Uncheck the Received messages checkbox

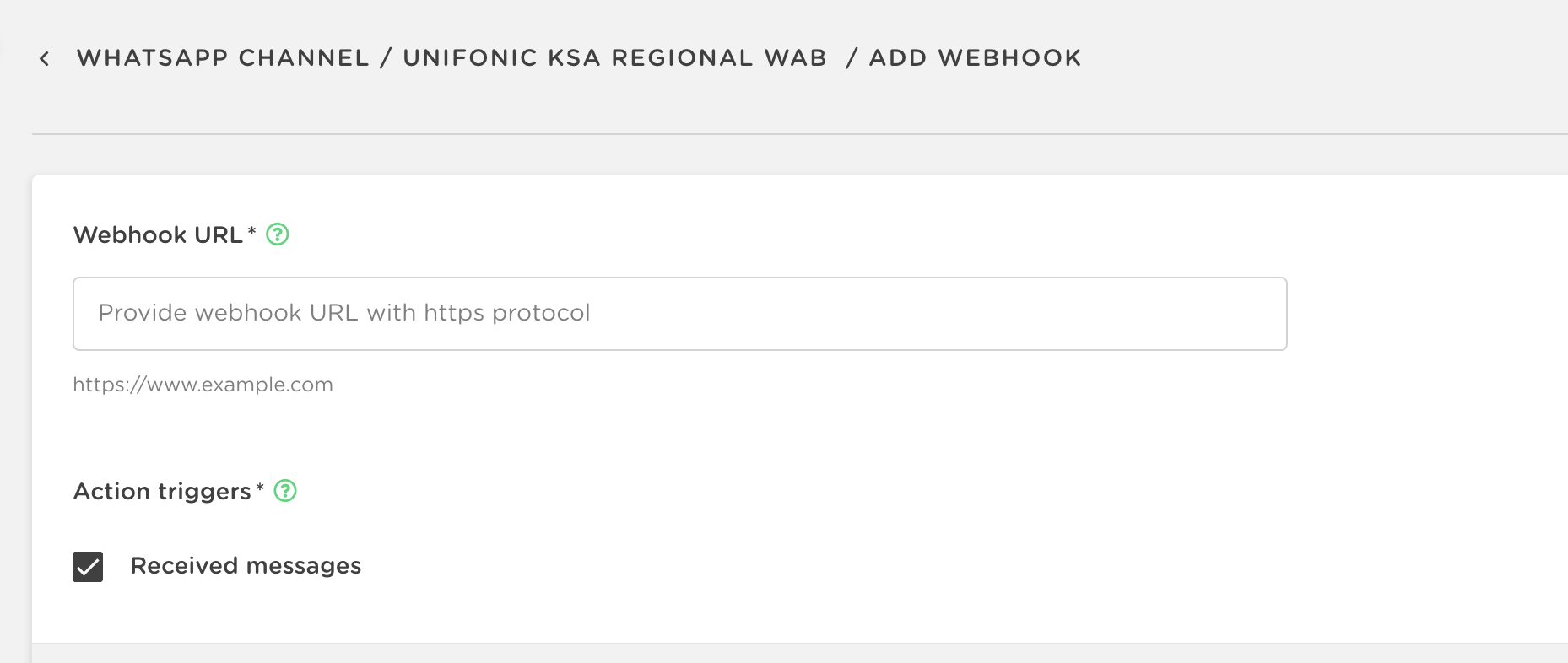pos(88,567)
